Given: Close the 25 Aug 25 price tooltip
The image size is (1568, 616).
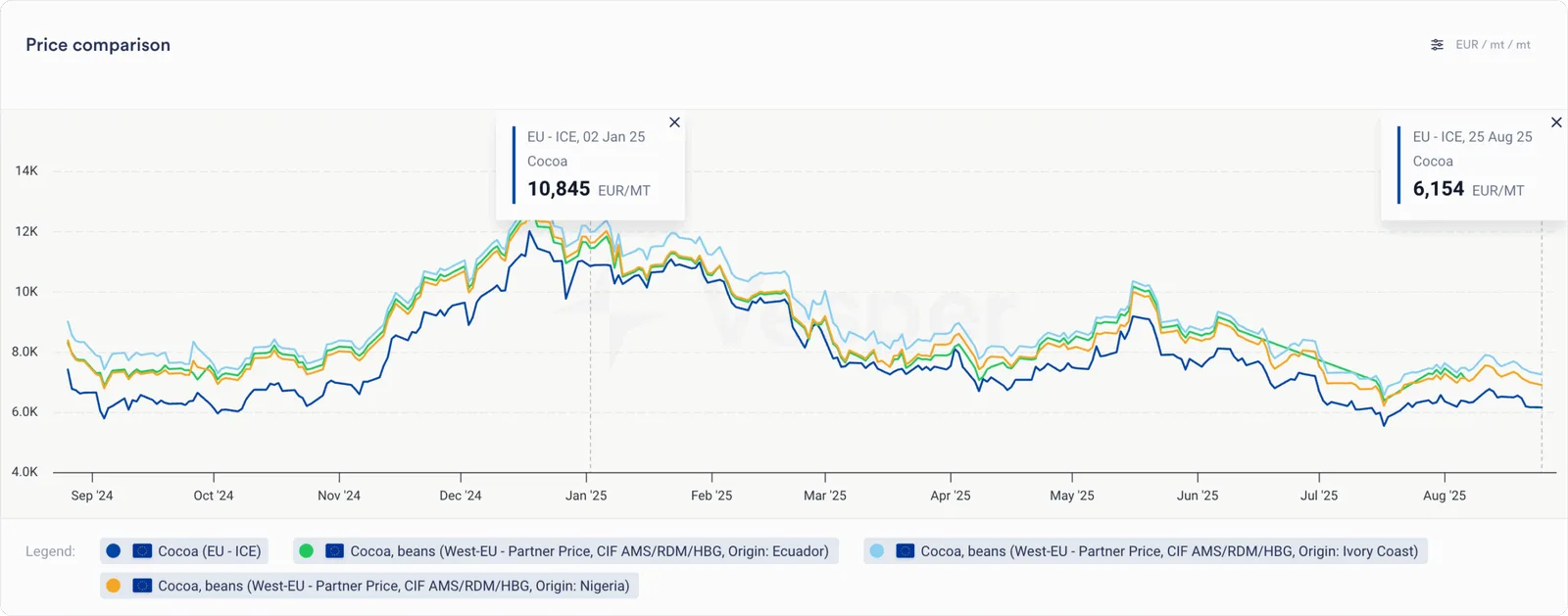Looking at the screenshot, I should coord(1556,122).
